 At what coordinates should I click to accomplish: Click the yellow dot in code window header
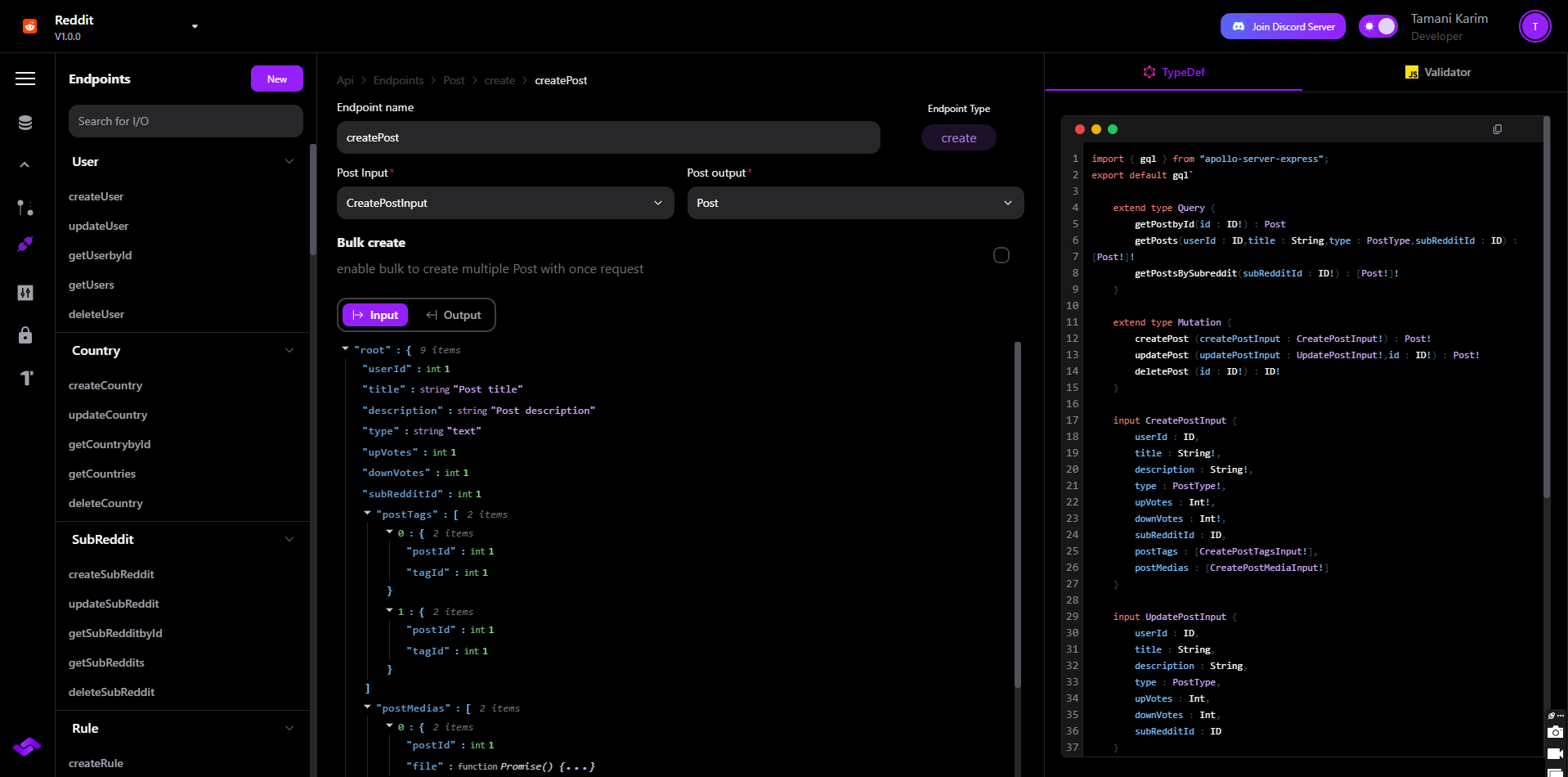(1096, 129)
